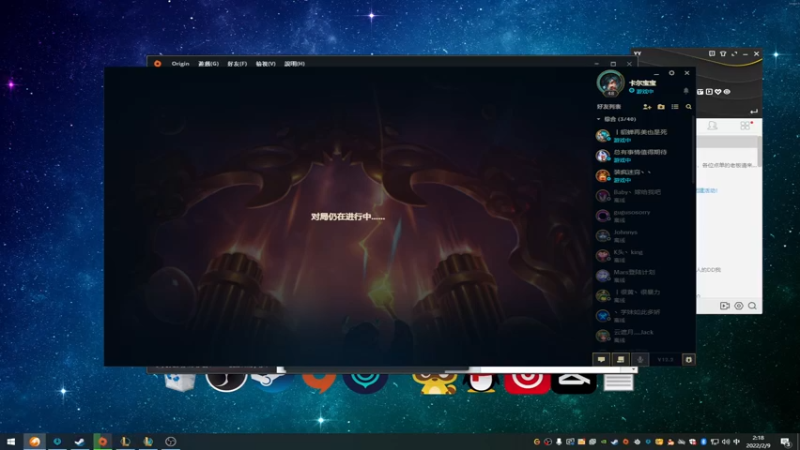Click the Bluetooth icon in system tray
800x450 pixels.
(704, 442)
